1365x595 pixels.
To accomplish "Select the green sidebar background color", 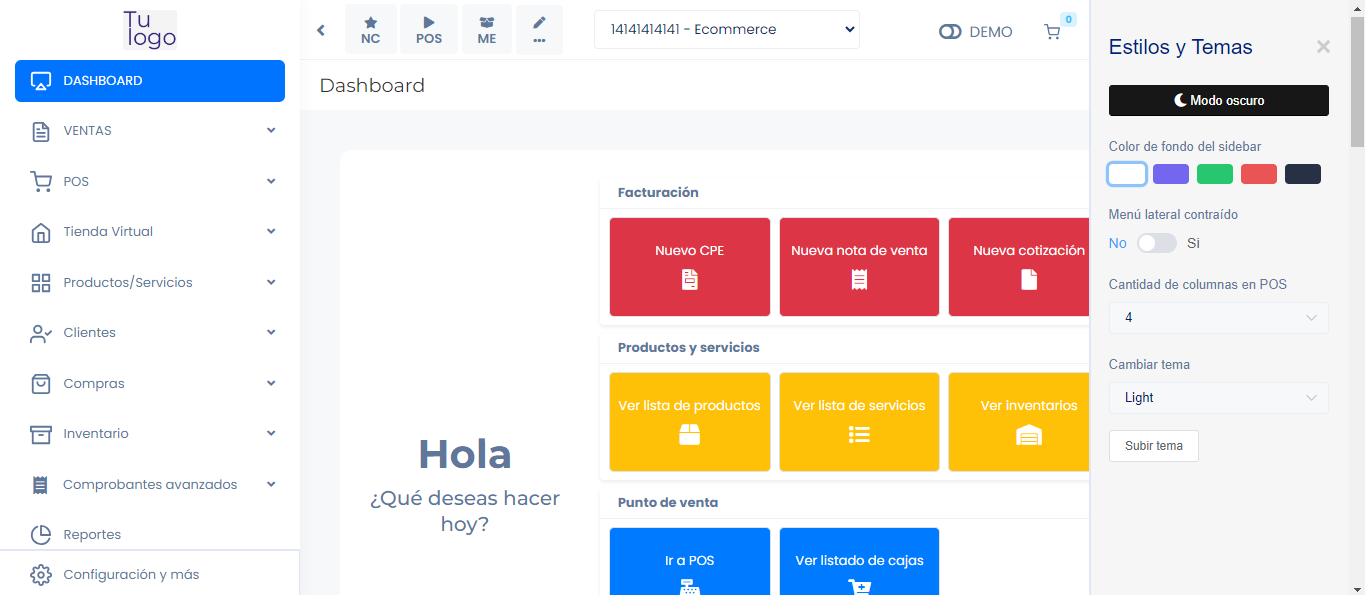I will pos(1215,174).
